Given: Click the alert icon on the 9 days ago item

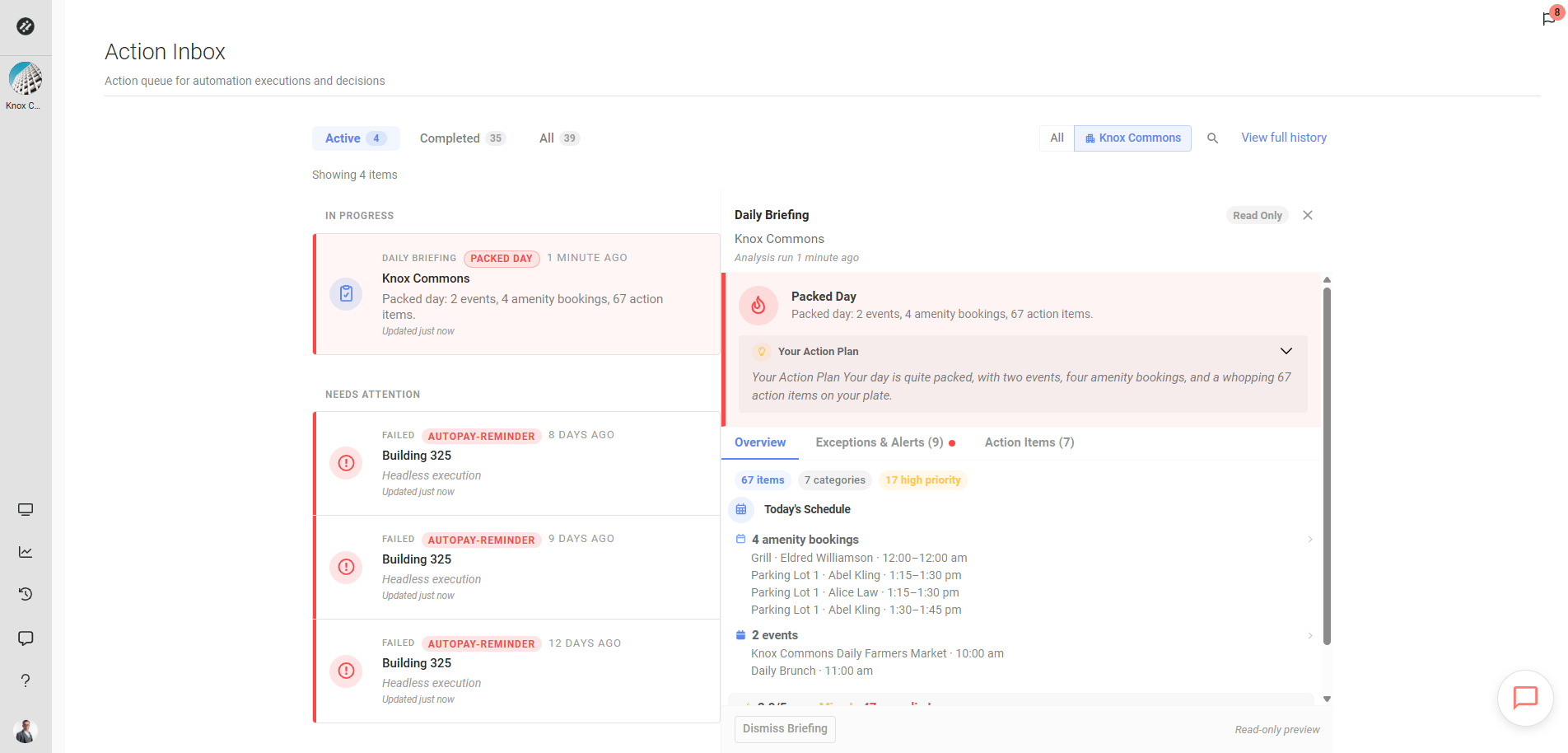Looking at the screenshot, I should pyautogui.click(x=347, y=567).
